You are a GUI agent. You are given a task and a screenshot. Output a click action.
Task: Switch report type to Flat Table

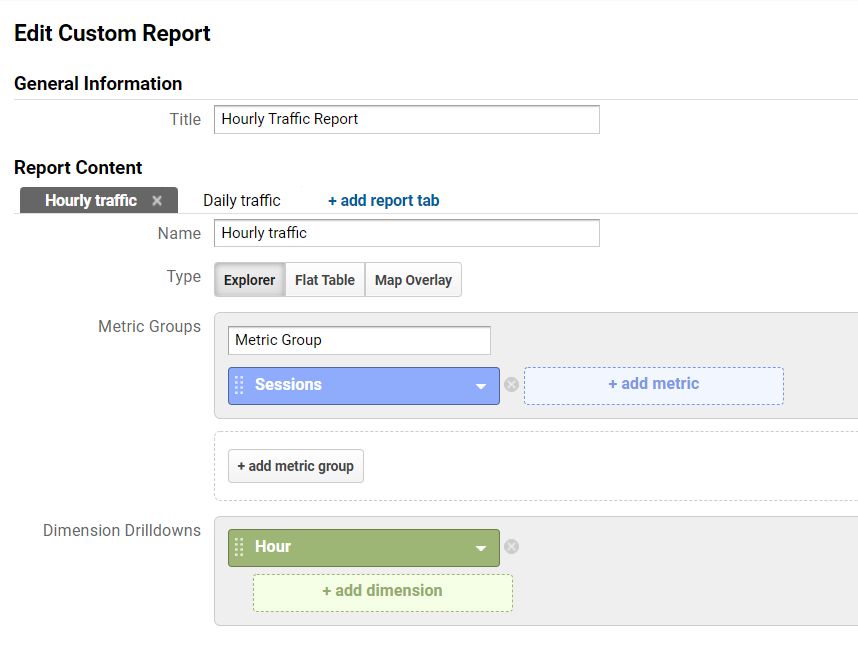pos(324,280)
